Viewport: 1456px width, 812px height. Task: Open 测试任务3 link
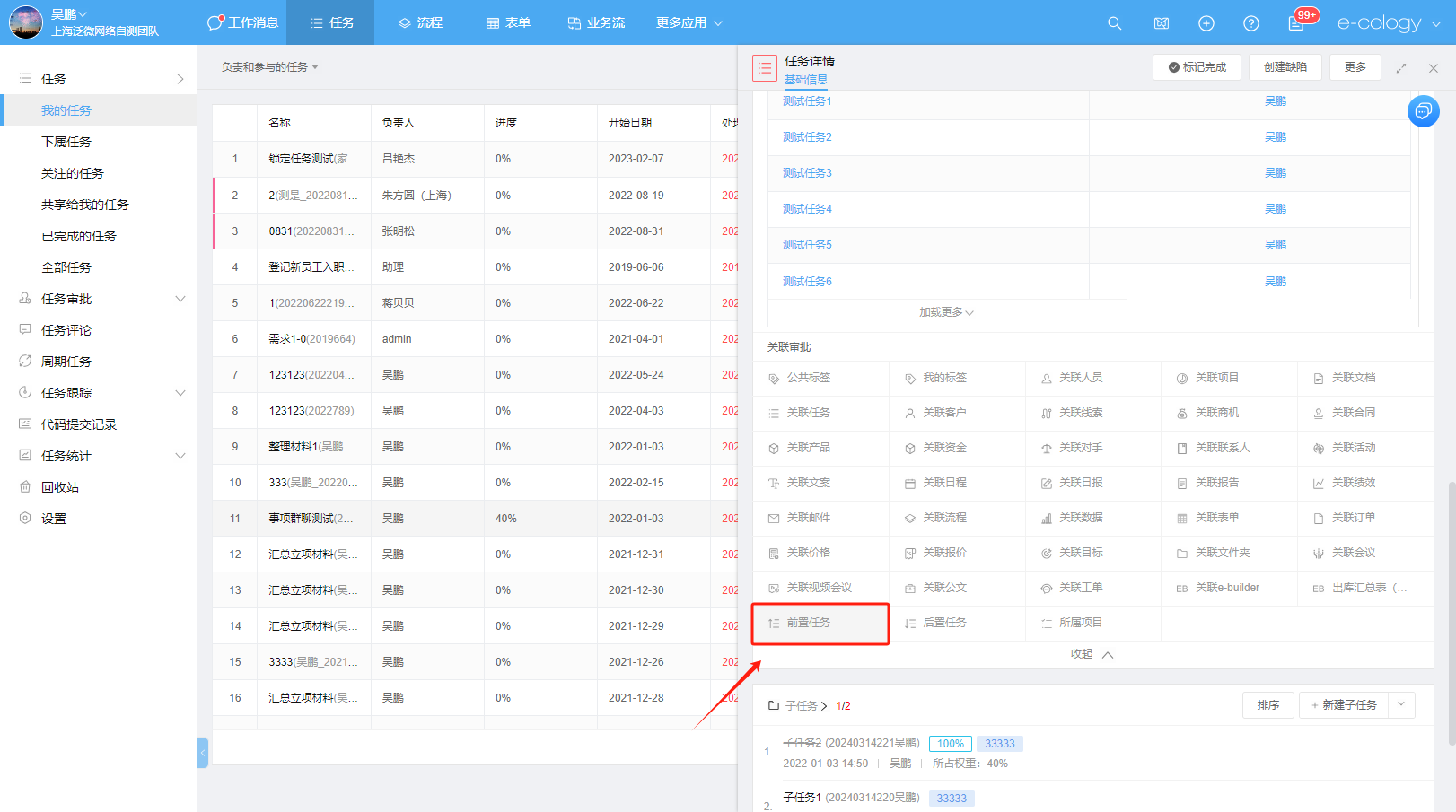(807, 173)
